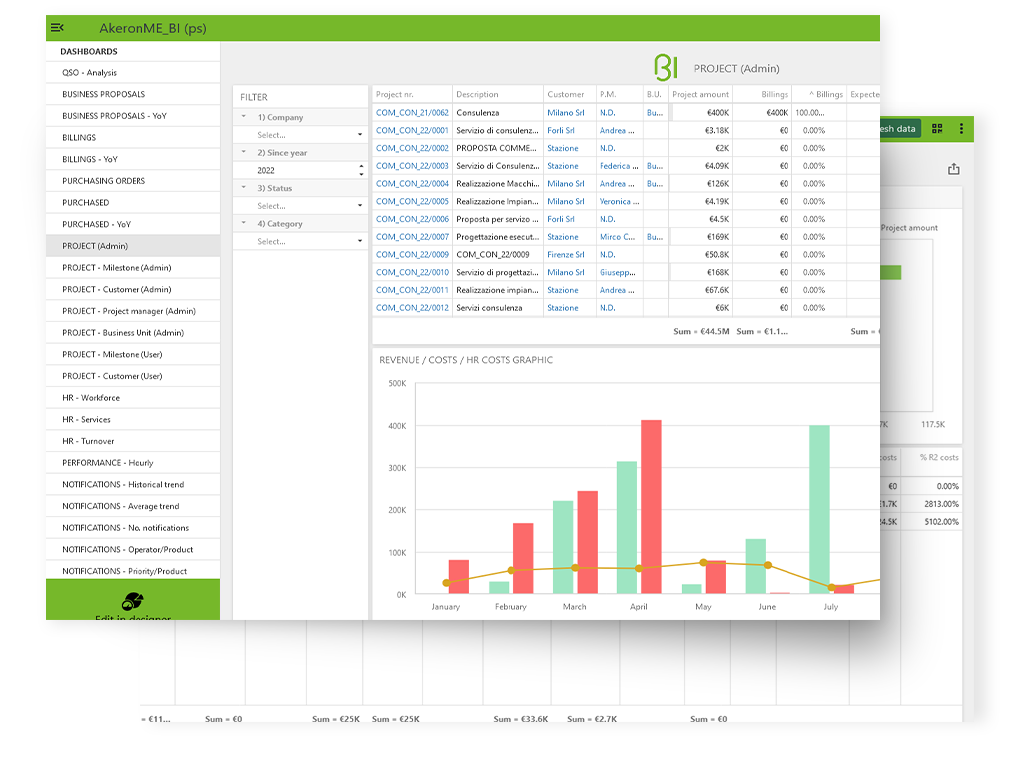Collapse the sidebar with the hamburger menu icon
This screenshot has width=1024, height=780.
pos(57,28)
